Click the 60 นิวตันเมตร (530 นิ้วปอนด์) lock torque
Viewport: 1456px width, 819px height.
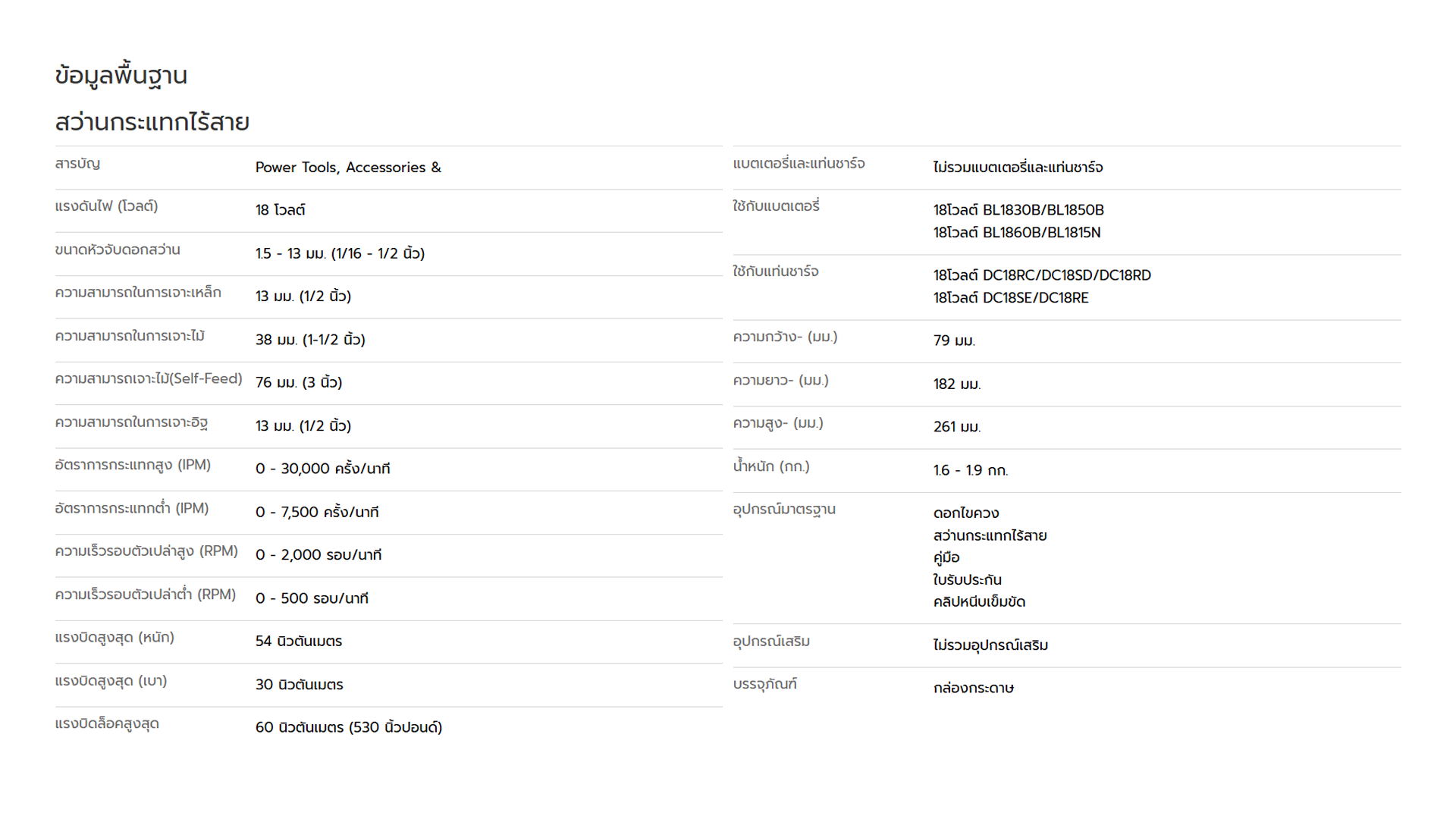[x=349, y=727]
